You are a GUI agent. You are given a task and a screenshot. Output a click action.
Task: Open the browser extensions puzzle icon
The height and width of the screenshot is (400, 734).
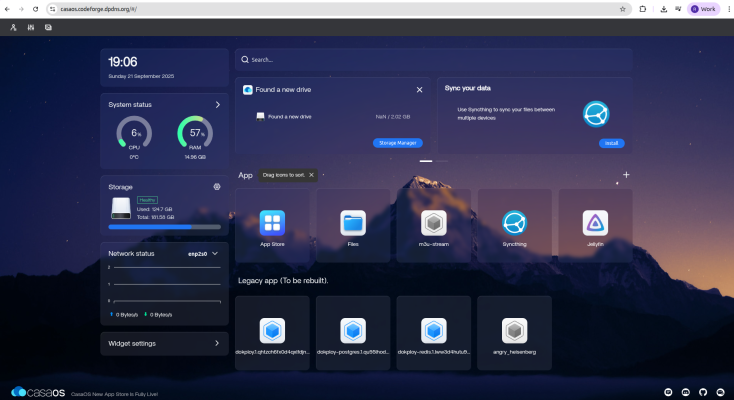643,9
